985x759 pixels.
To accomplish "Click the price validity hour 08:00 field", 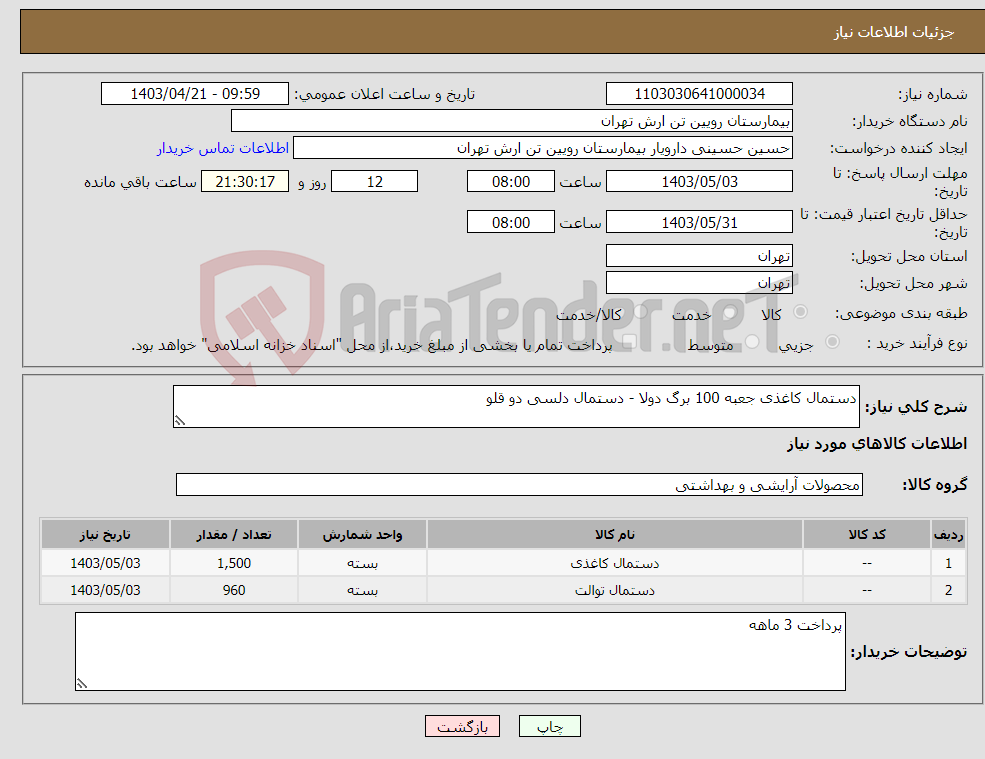I will click(x=511, y=222).
